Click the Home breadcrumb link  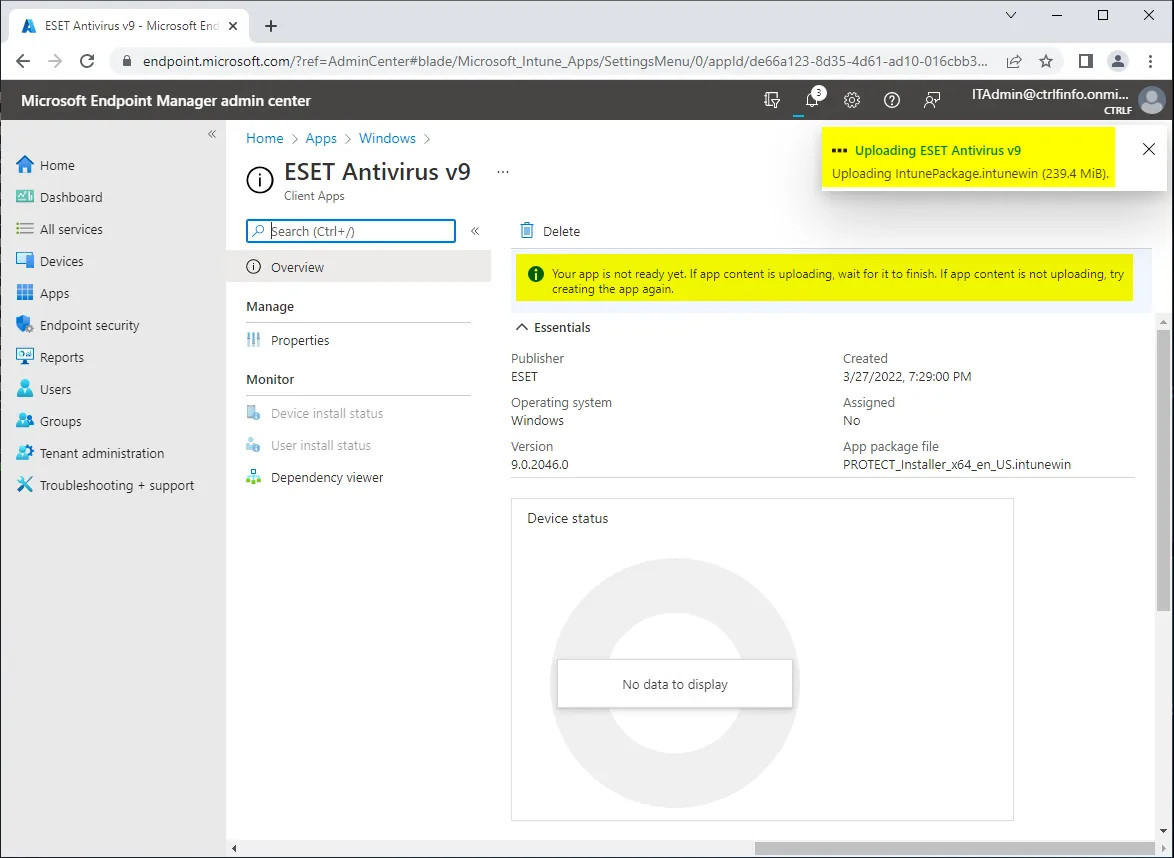pyautogui.click(x=265, y=139)
